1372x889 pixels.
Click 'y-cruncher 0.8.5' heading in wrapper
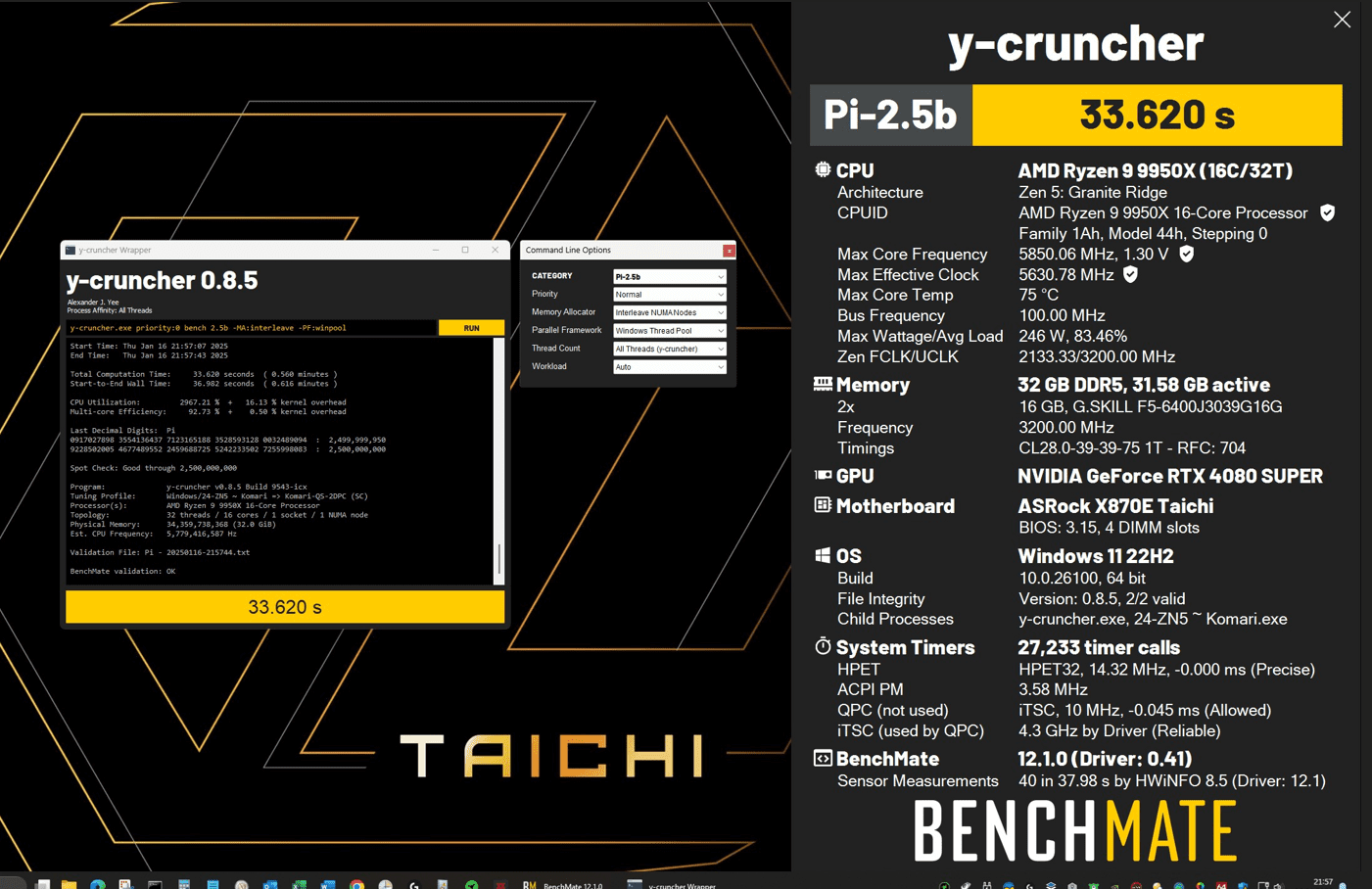coord(162,280)
